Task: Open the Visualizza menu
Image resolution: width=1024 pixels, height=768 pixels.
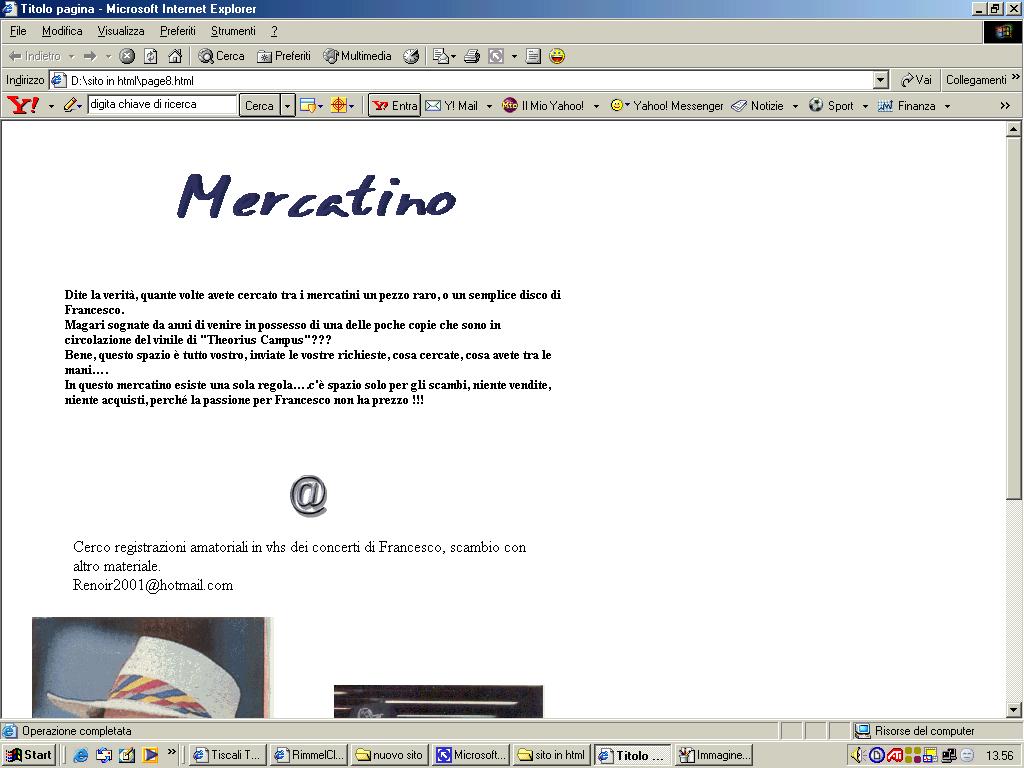Action: pos(121,31)
